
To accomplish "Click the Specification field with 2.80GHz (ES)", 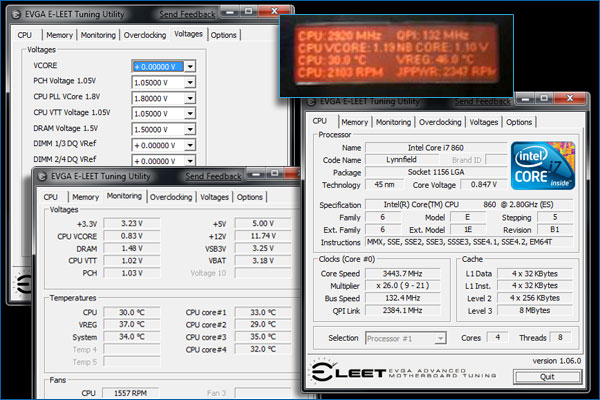I will coord(469,204).
